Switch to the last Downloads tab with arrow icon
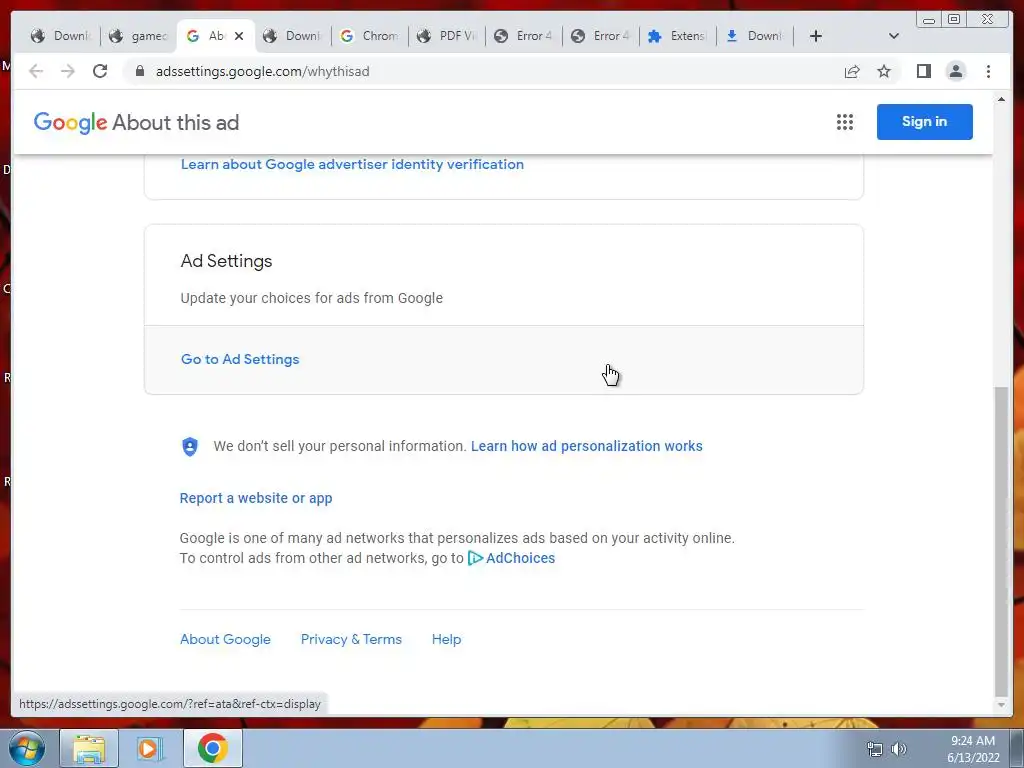 (x=754, y=36)
